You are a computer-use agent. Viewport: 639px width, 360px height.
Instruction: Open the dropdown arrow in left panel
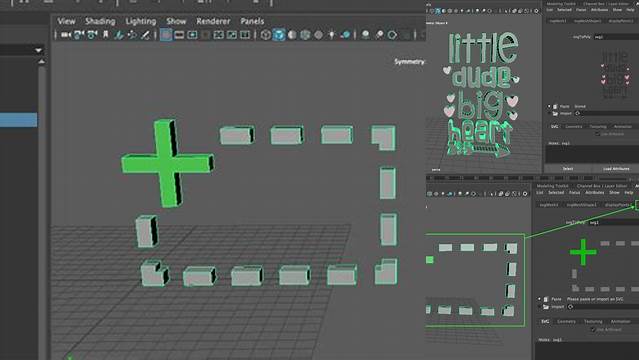coord(38,50)
